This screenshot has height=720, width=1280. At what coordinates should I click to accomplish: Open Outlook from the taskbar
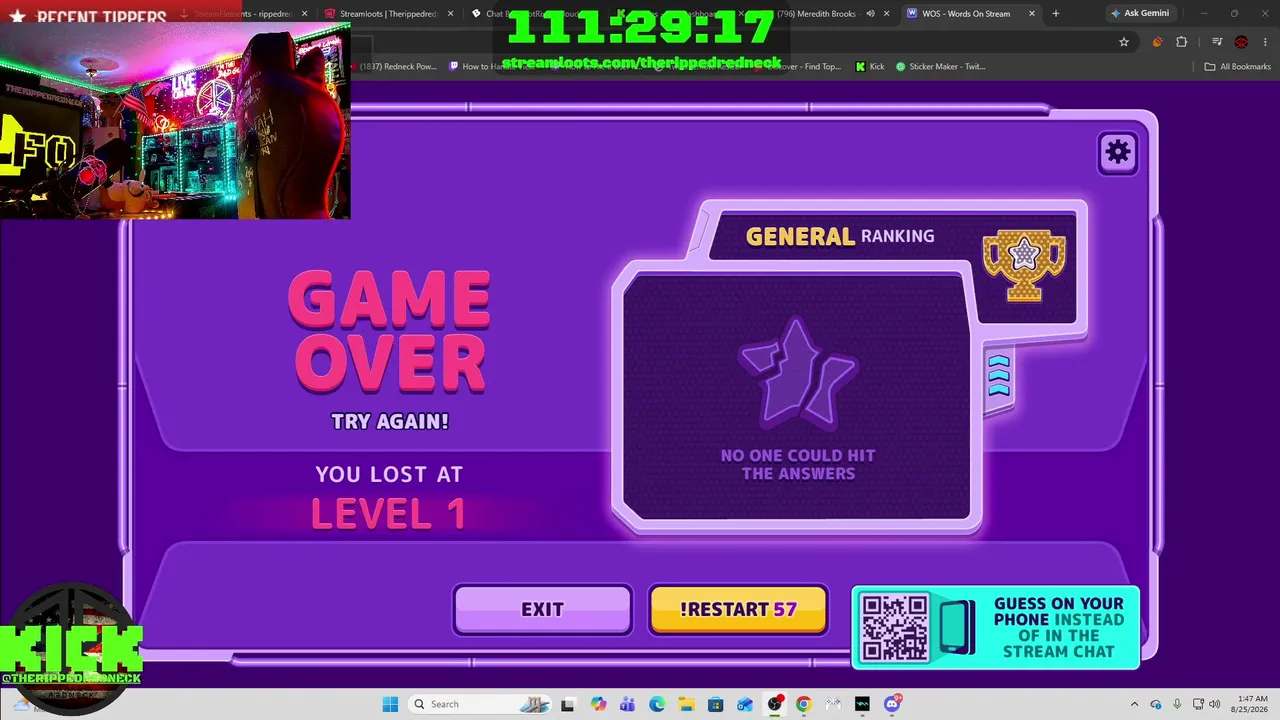pos(744,704)
